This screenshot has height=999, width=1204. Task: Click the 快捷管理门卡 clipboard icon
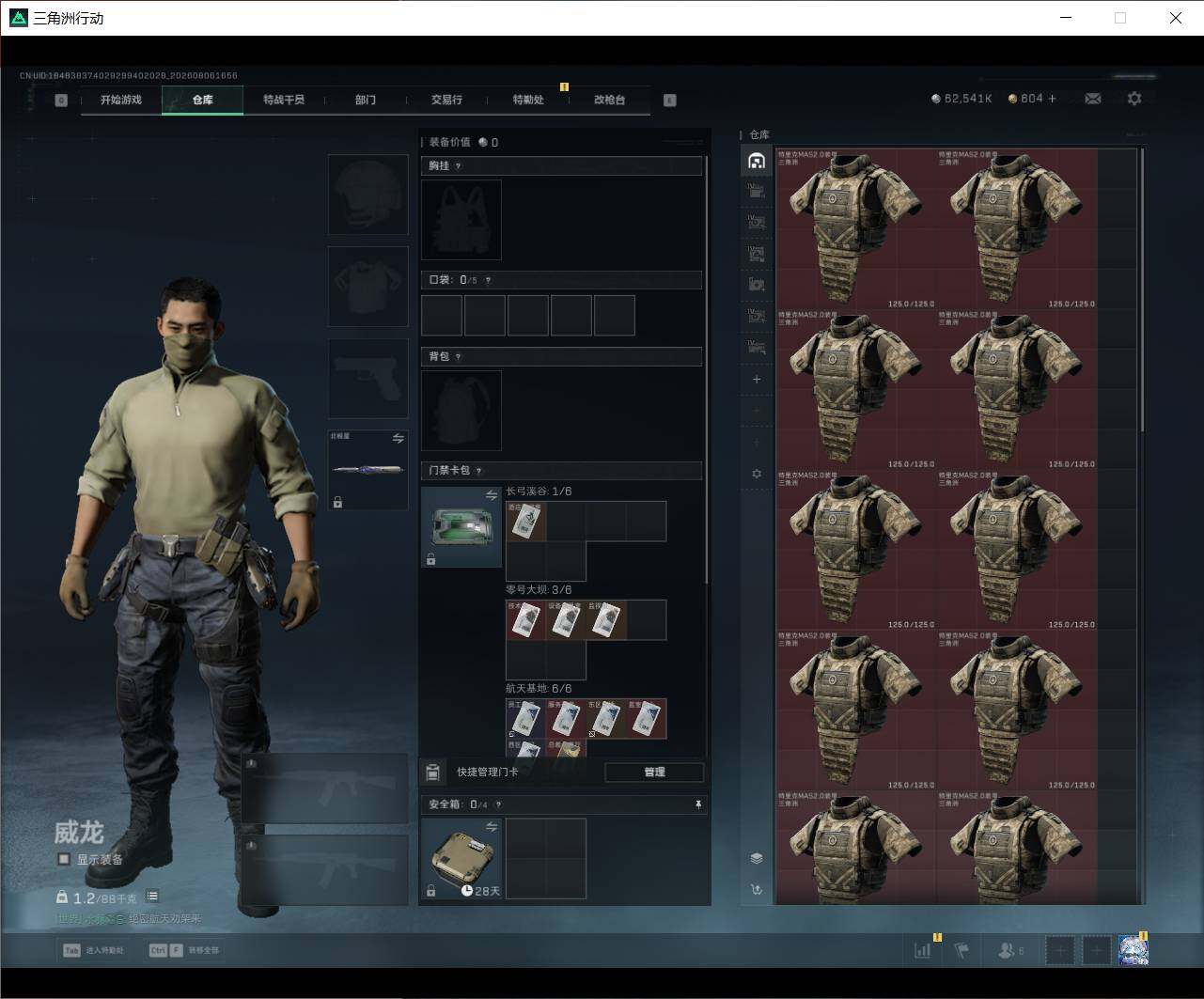432,773
